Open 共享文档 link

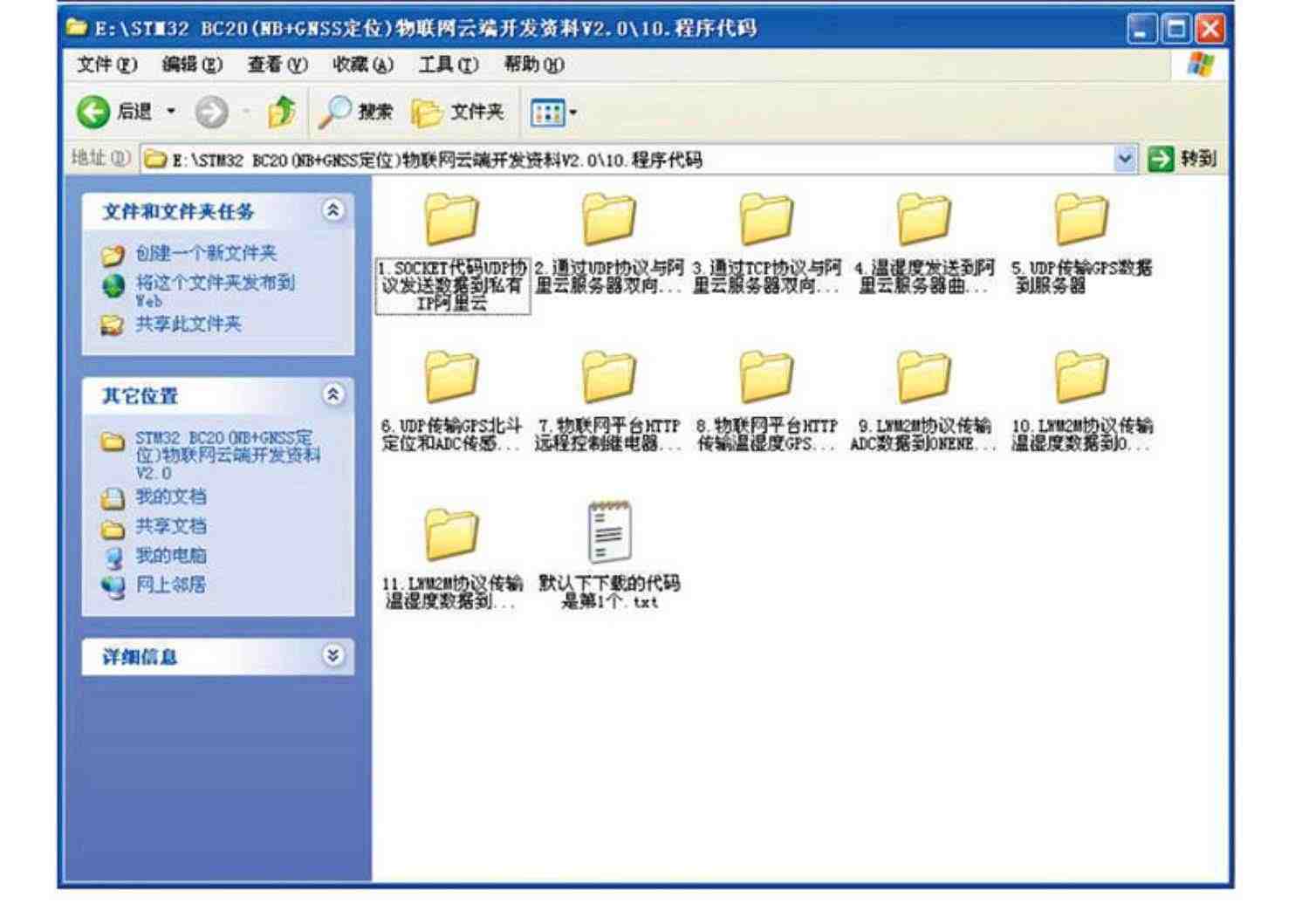[x=171, y=526]
